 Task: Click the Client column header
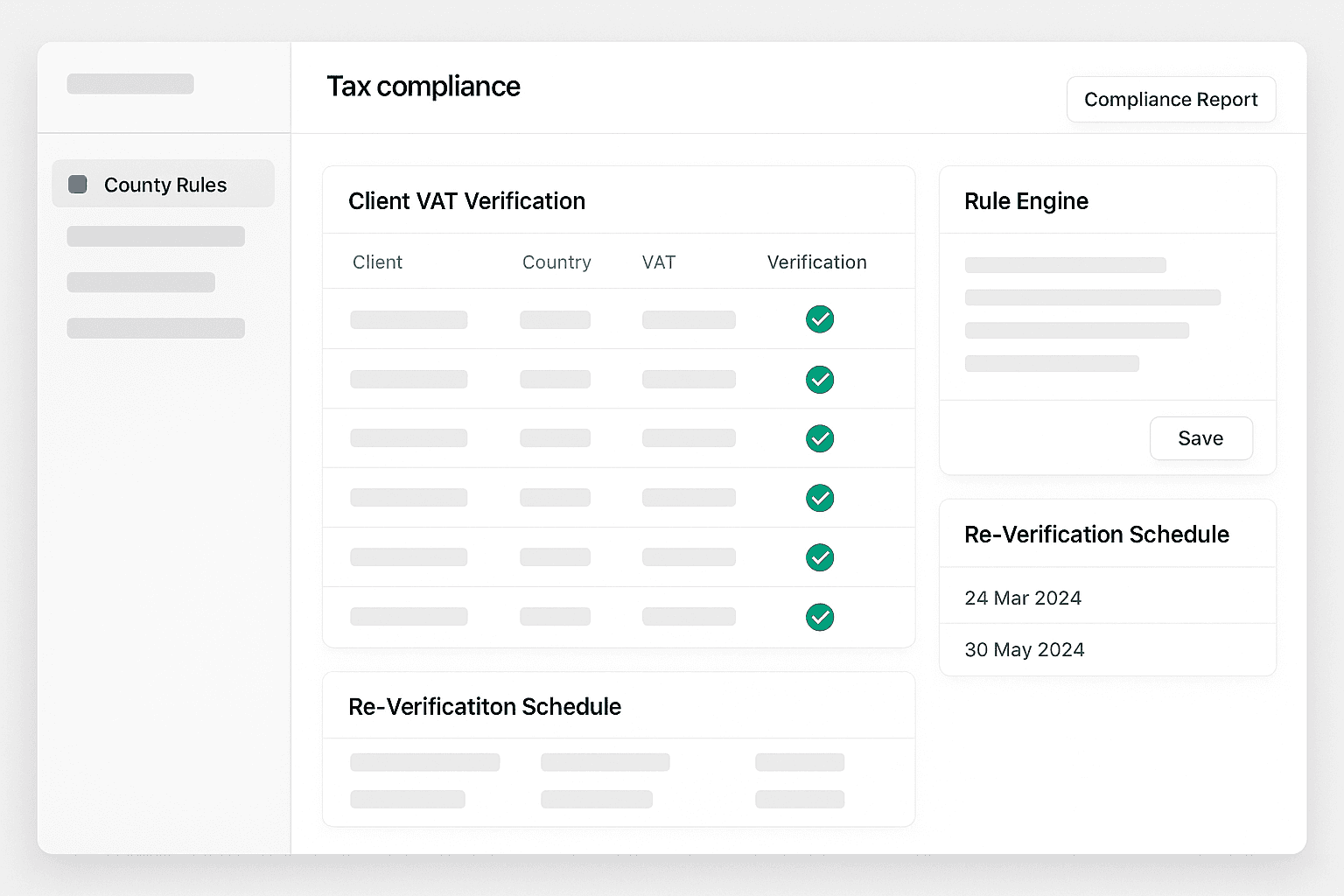pyautogui.click(x=377, y=262)
